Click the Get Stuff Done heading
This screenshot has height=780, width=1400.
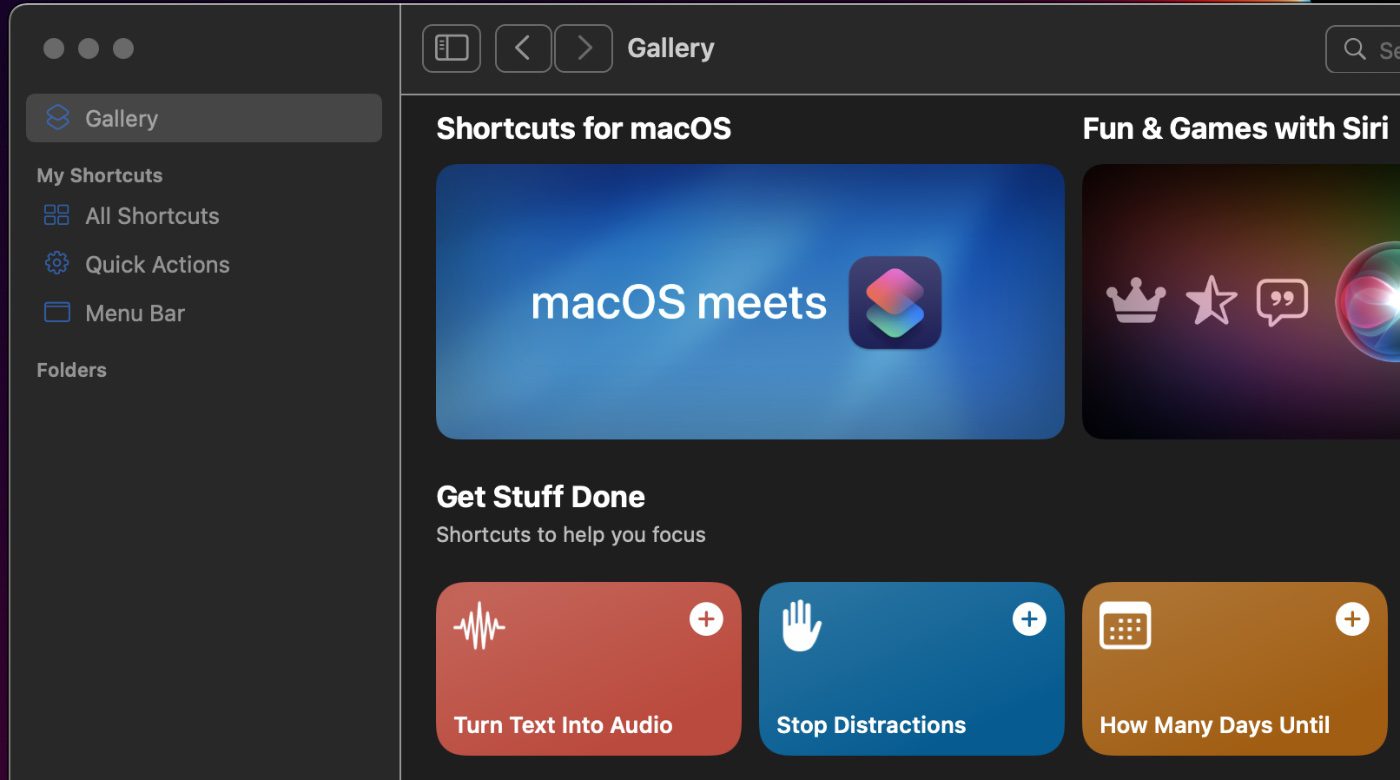click(541, 497)
